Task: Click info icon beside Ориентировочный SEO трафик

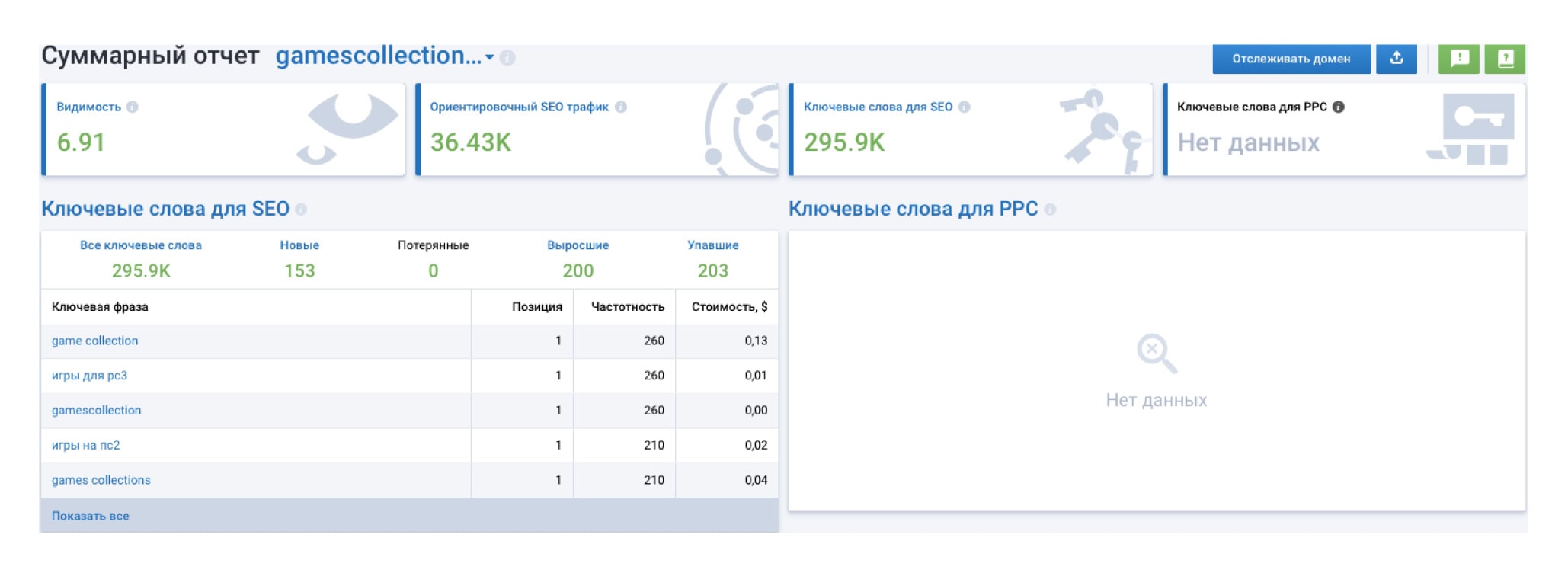Action: pos(621,107)
